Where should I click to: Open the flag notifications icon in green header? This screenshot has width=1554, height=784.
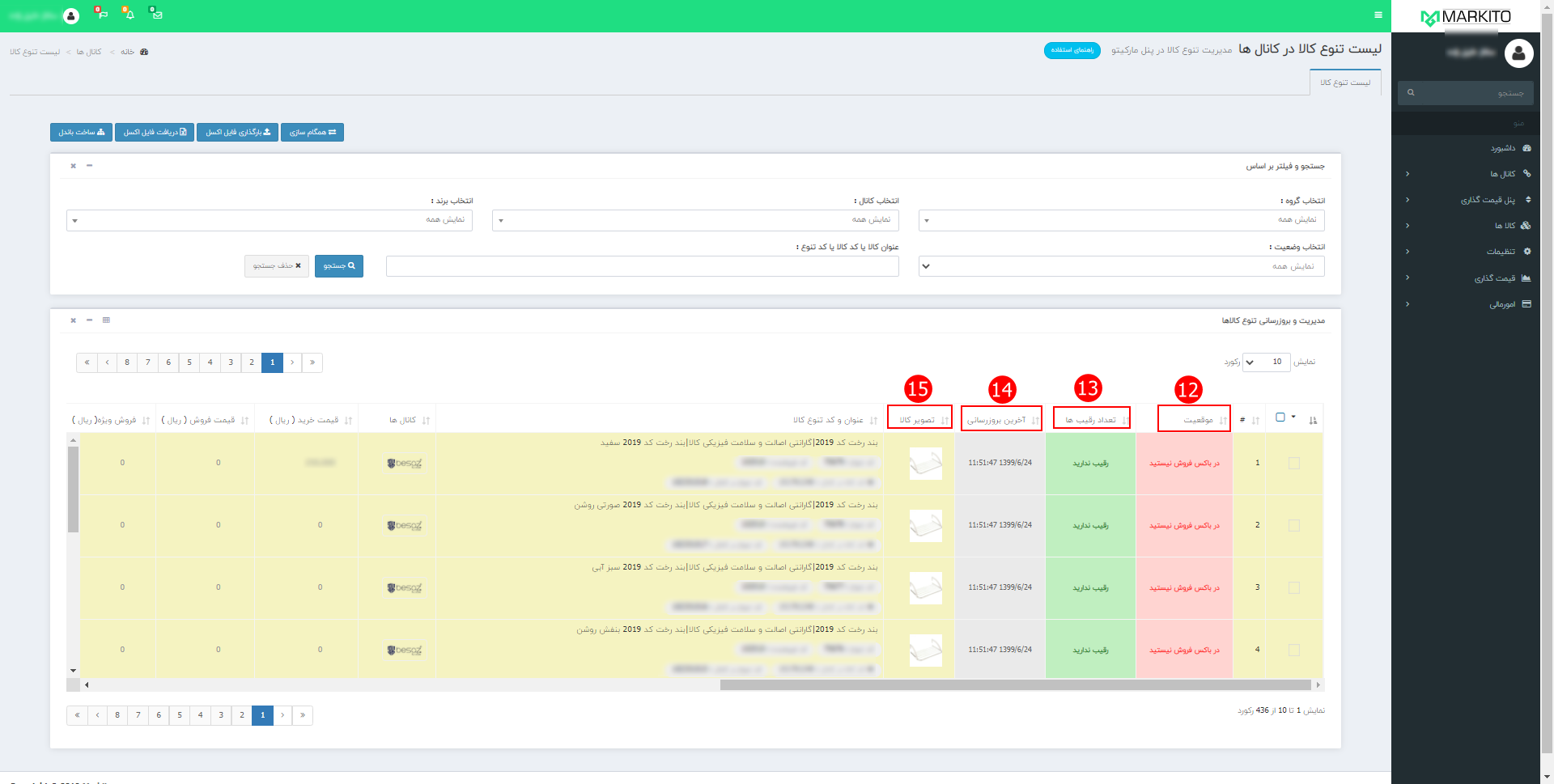click(101, 14)
